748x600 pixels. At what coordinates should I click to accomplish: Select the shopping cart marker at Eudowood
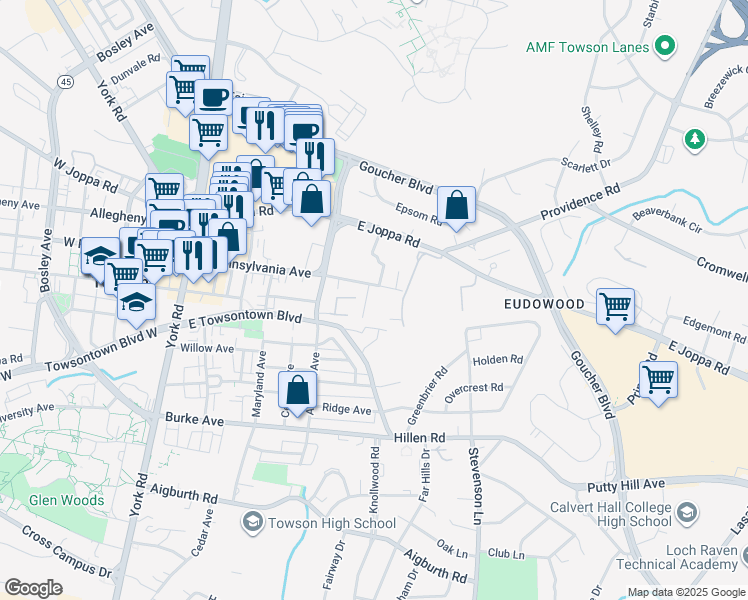coord(615,307)
